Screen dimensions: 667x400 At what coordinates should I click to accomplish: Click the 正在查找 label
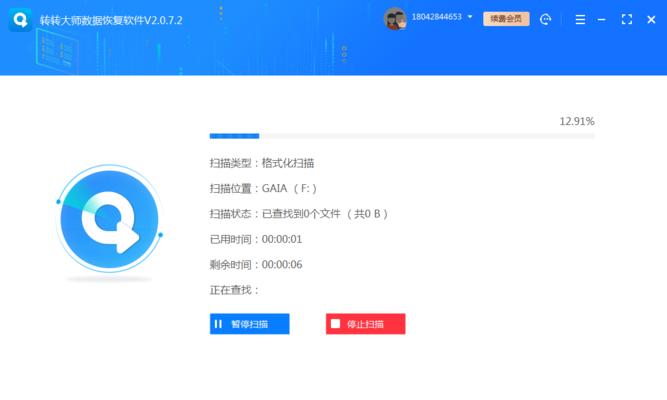pyautogui.click(x=234, y=290)
